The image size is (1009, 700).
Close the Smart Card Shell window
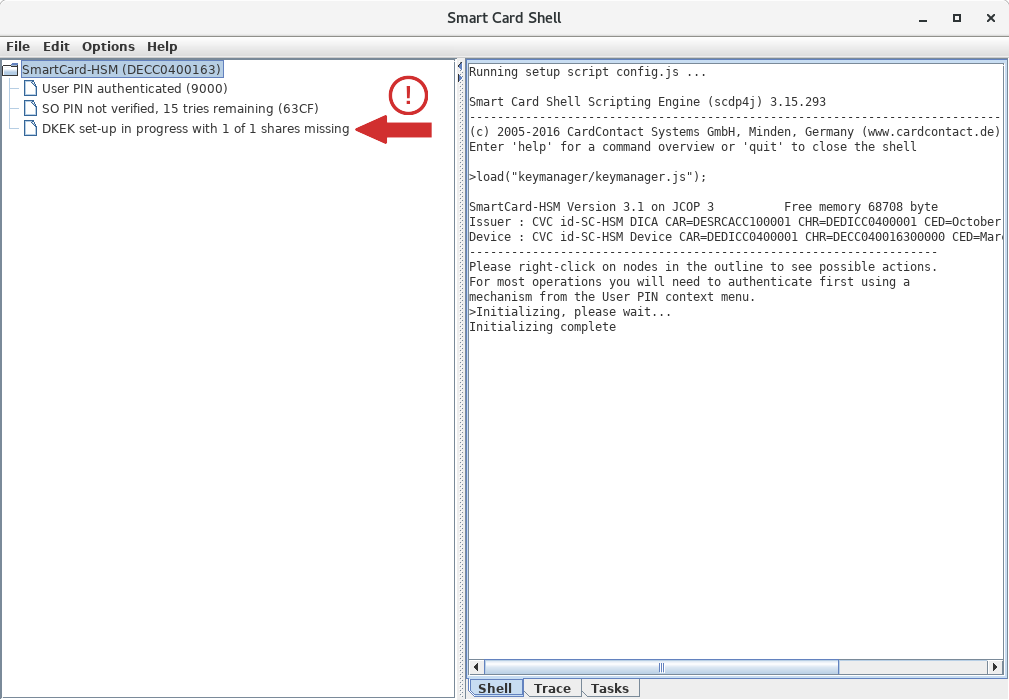point(991,19)
